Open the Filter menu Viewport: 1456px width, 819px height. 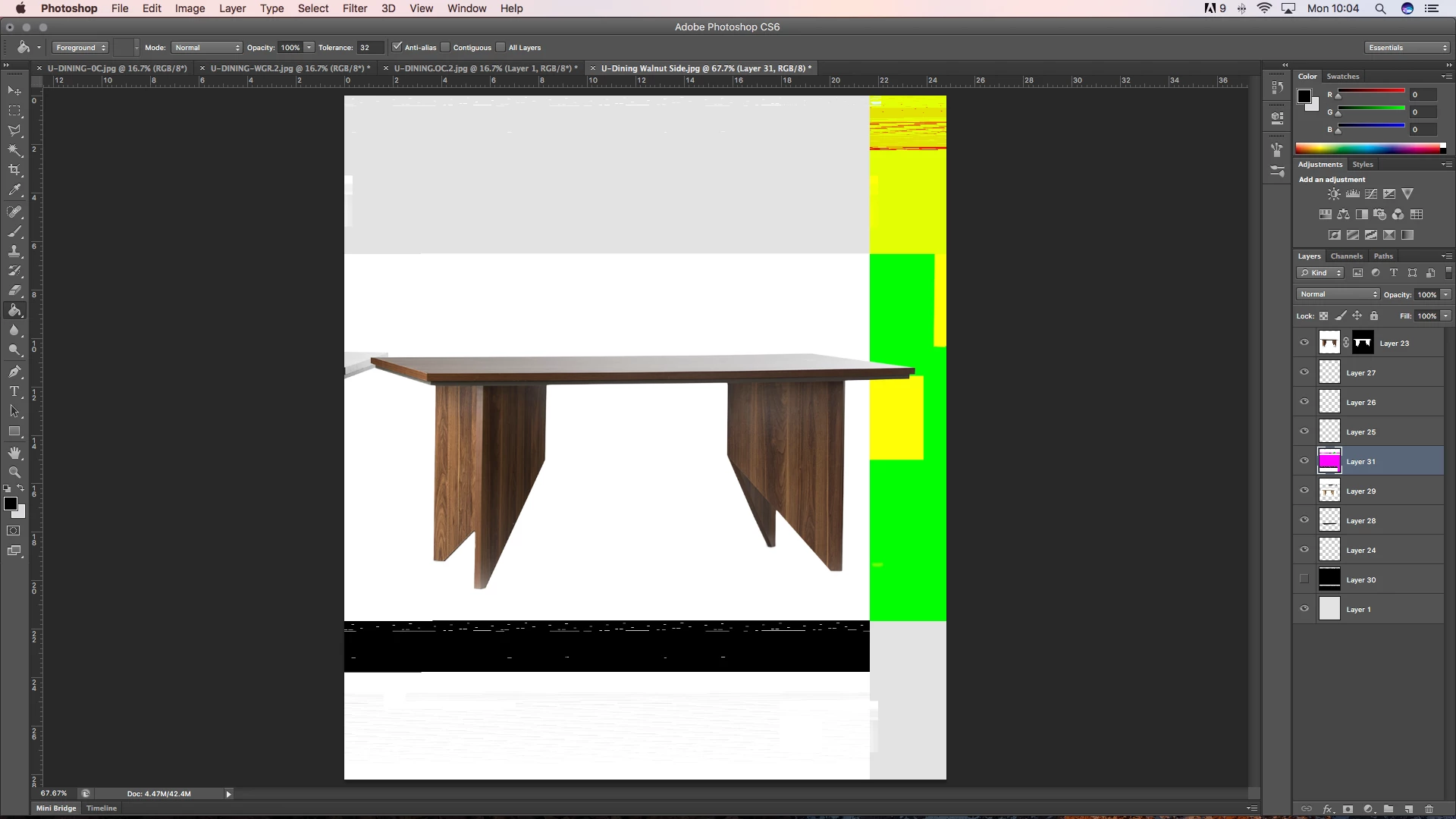[354, 8]
